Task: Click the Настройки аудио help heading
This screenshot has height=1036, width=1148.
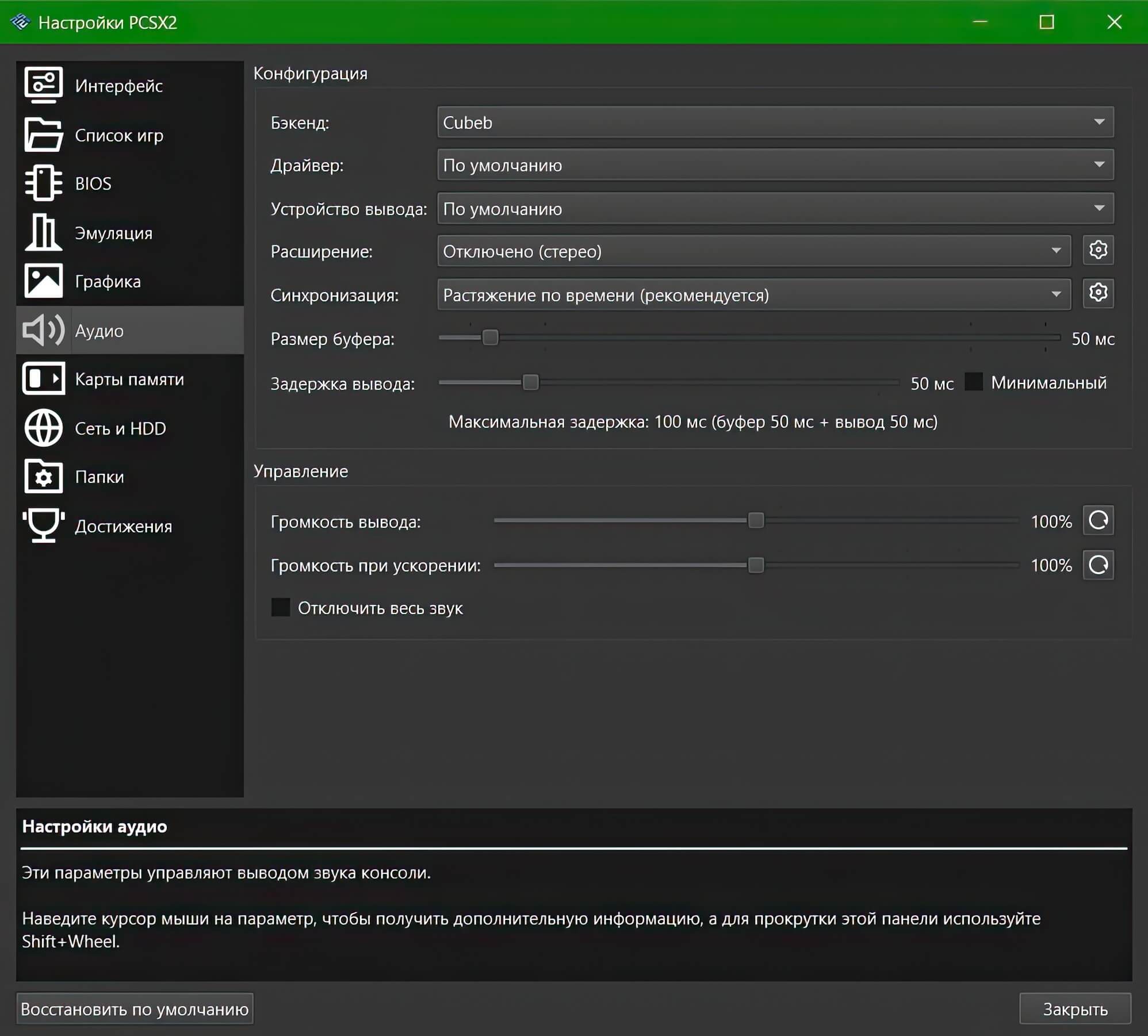Action: (94, 826)
